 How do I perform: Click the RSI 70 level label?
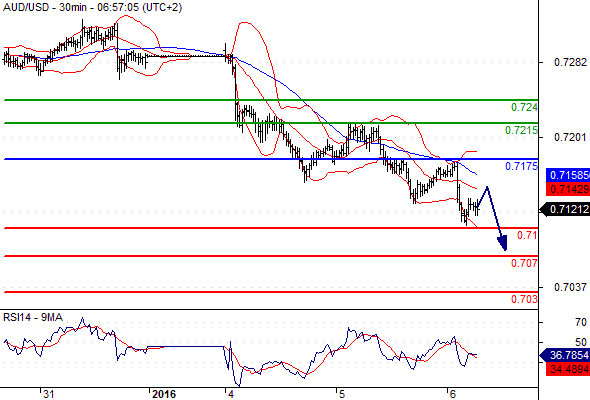point(581,322)
